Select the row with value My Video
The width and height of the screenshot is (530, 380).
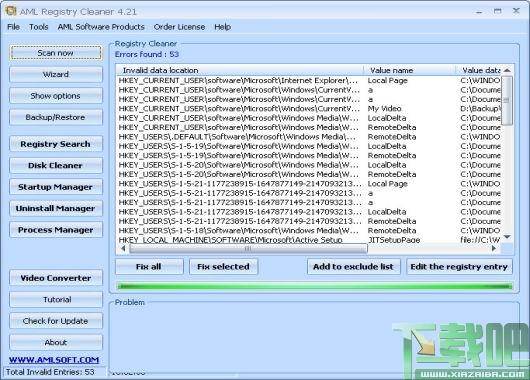pyautogui.click(x=309, y=109)
